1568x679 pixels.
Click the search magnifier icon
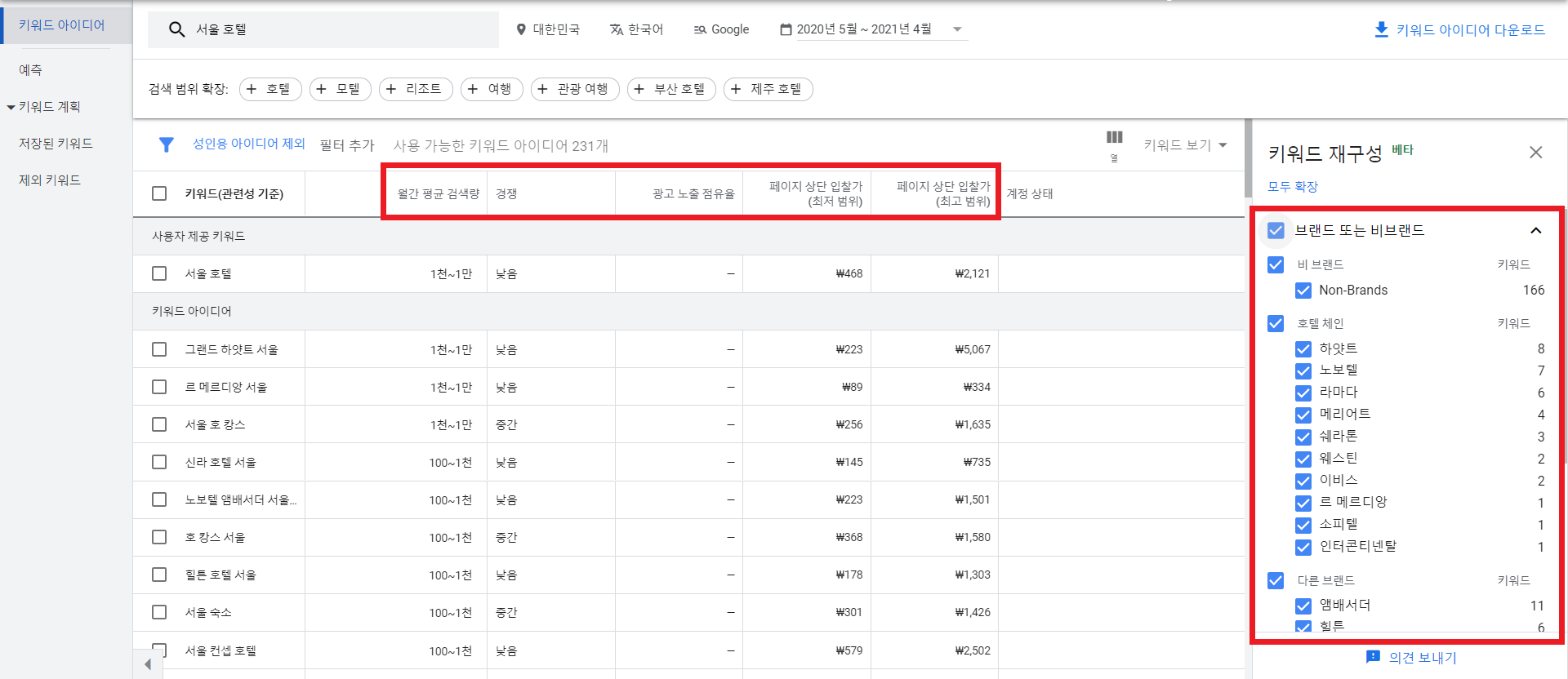176,29
